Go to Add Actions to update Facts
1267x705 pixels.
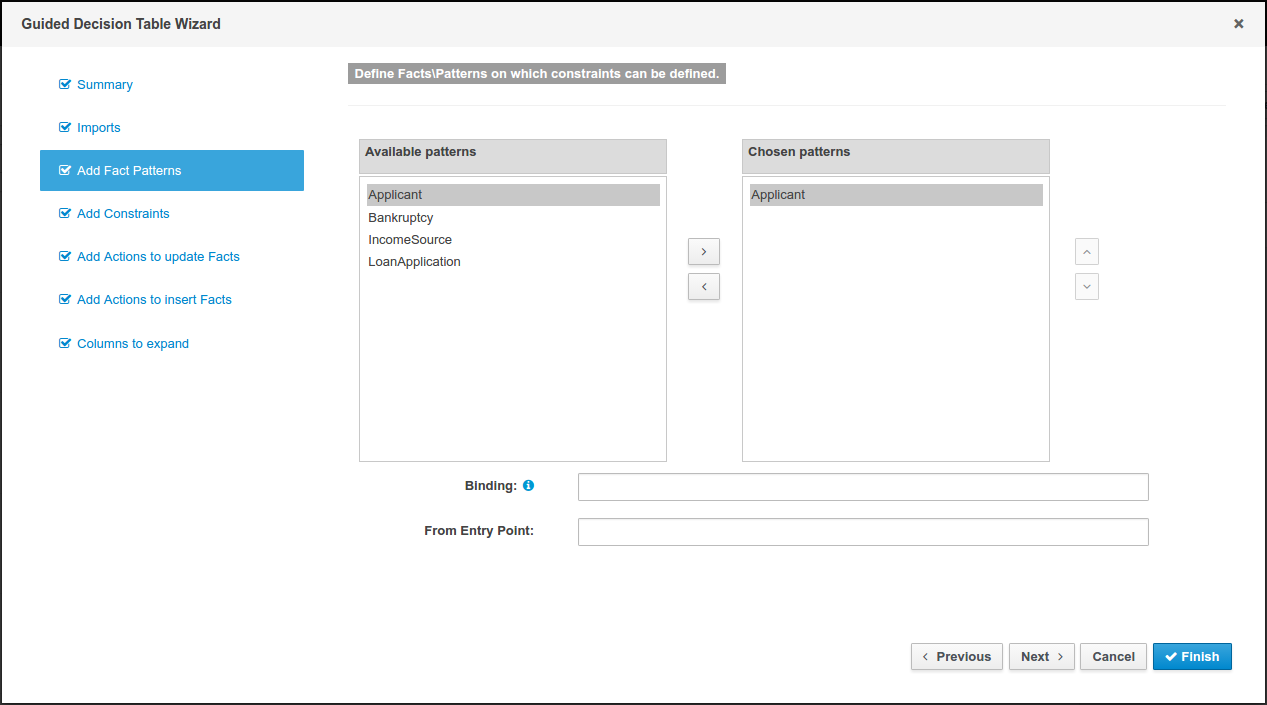(x=158, y=257)
